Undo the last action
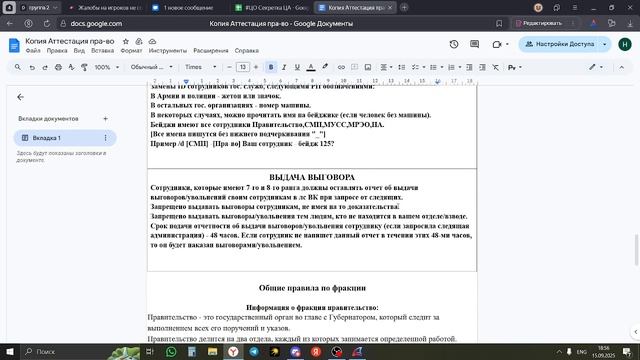Screen dimensions: 640x360 [x=32, y=67]
